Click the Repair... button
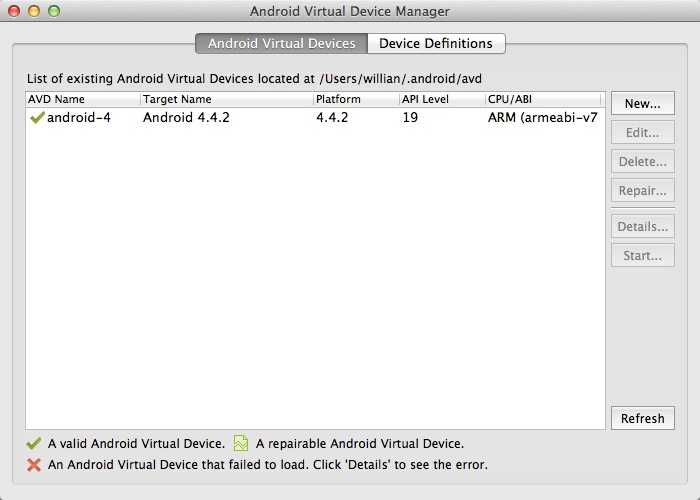 tap(642, 191)
